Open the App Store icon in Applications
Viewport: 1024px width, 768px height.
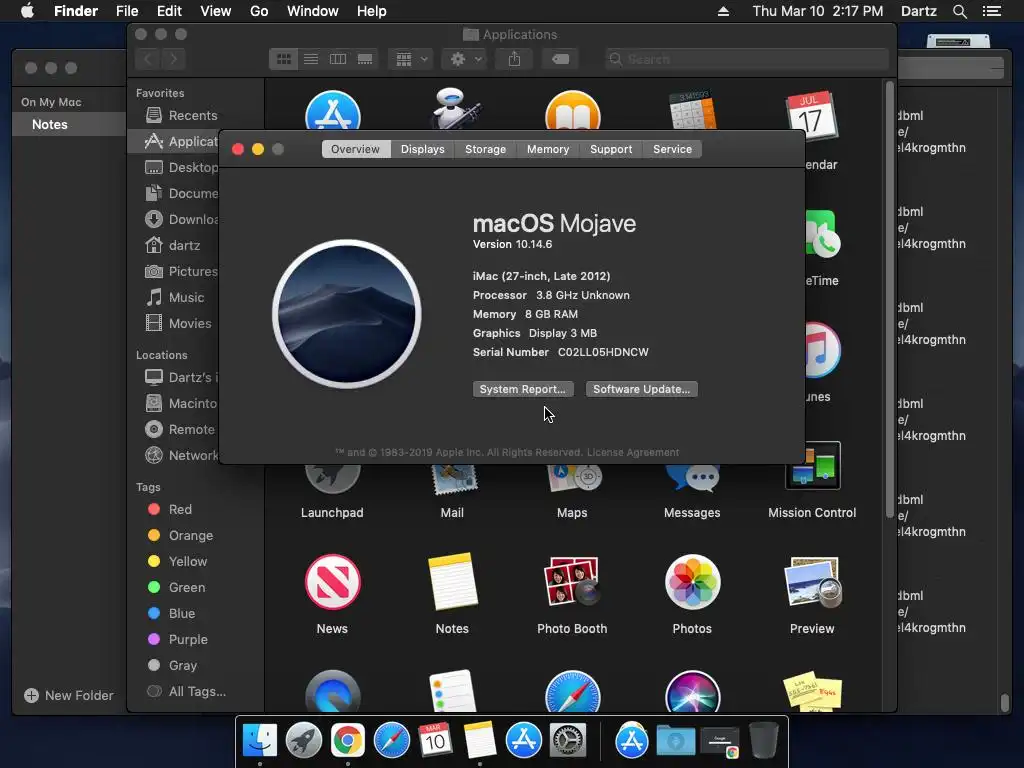332,111
